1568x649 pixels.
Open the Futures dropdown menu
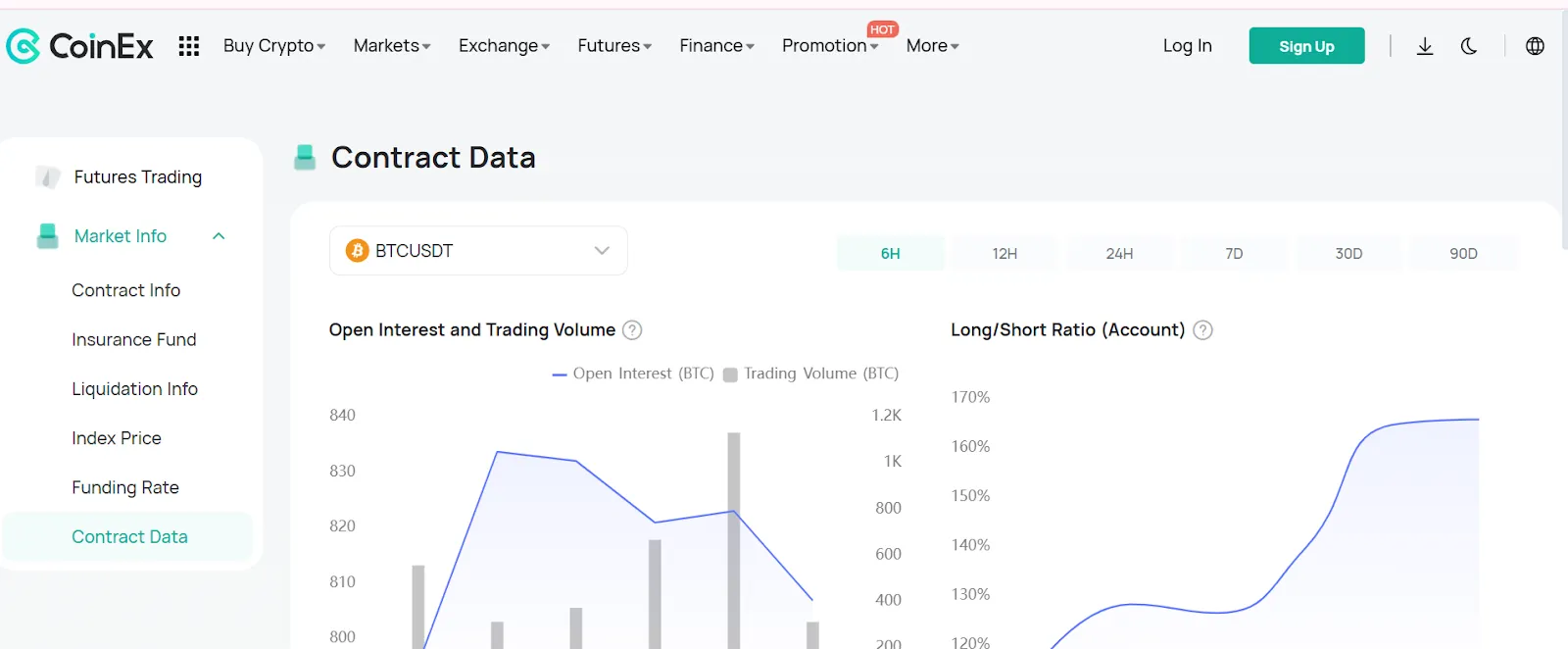tap(614, 46)
